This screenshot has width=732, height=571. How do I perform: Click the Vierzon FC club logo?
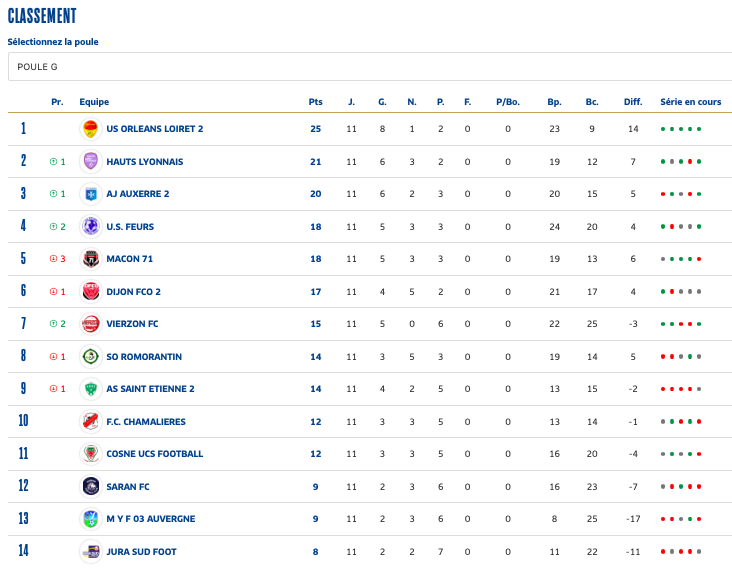[x=90, y=324]
